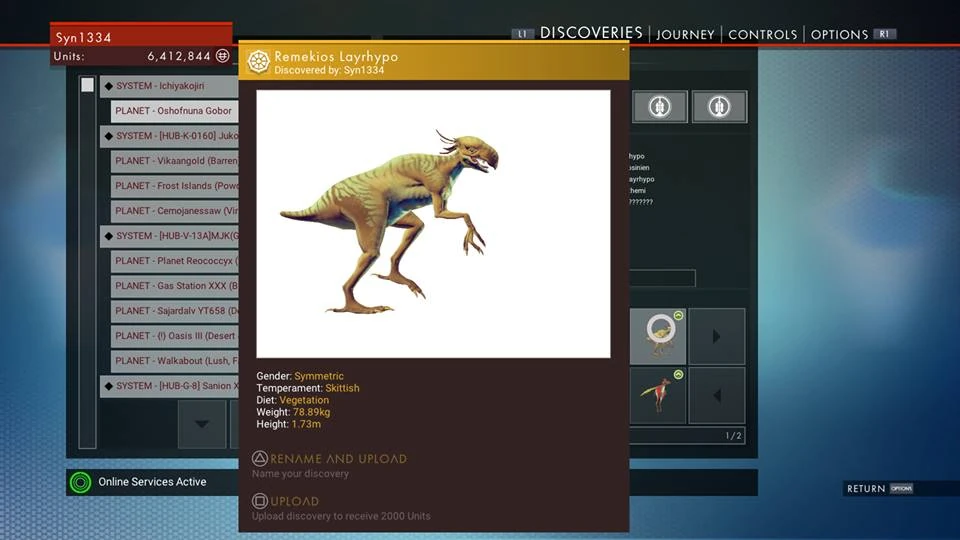Select PLANET - Frost Islands row
960x540 pixels.
point(174,186)
